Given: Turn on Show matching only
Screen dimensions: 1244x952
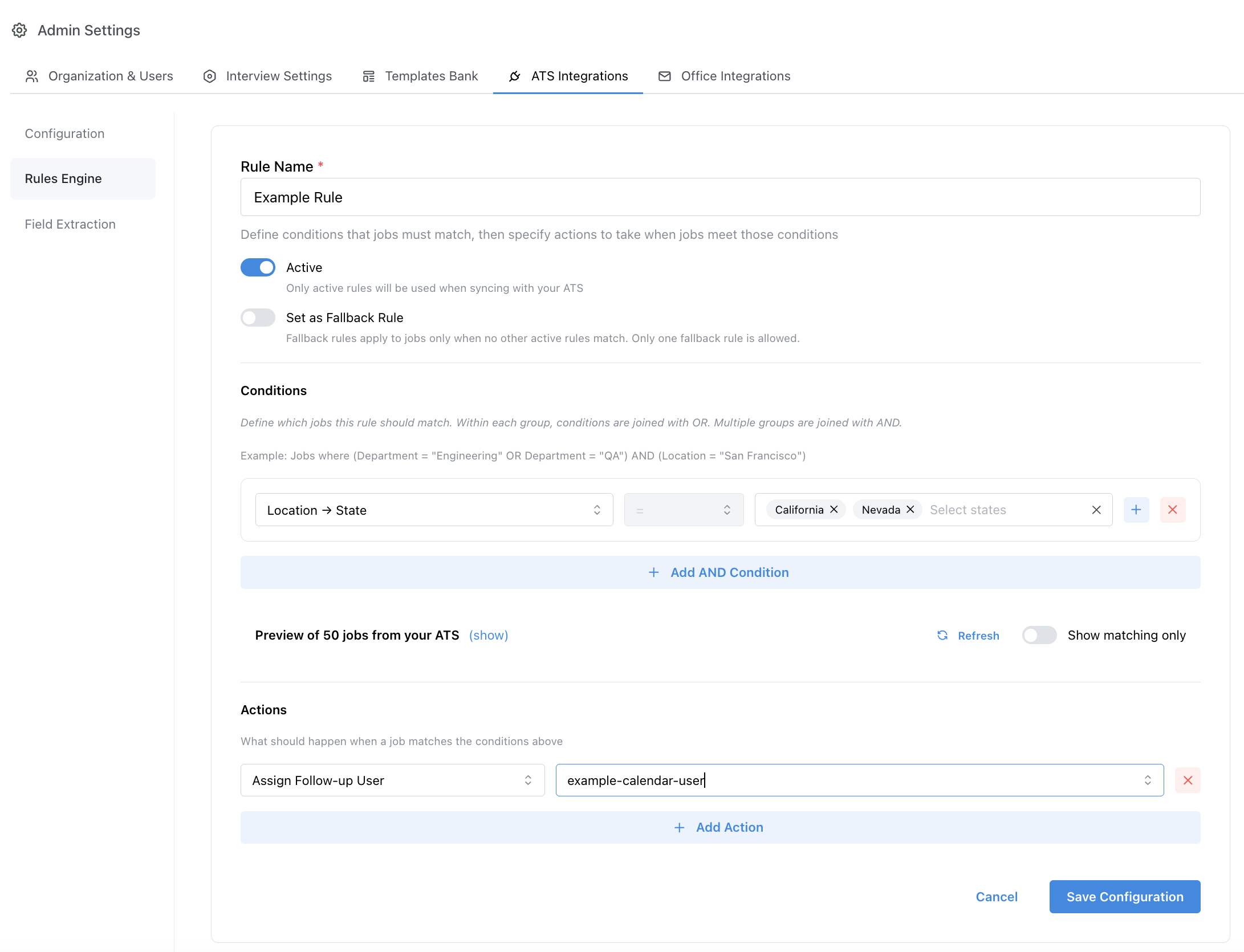Looking at the screenshot, I should click(x=1039, y=635).
